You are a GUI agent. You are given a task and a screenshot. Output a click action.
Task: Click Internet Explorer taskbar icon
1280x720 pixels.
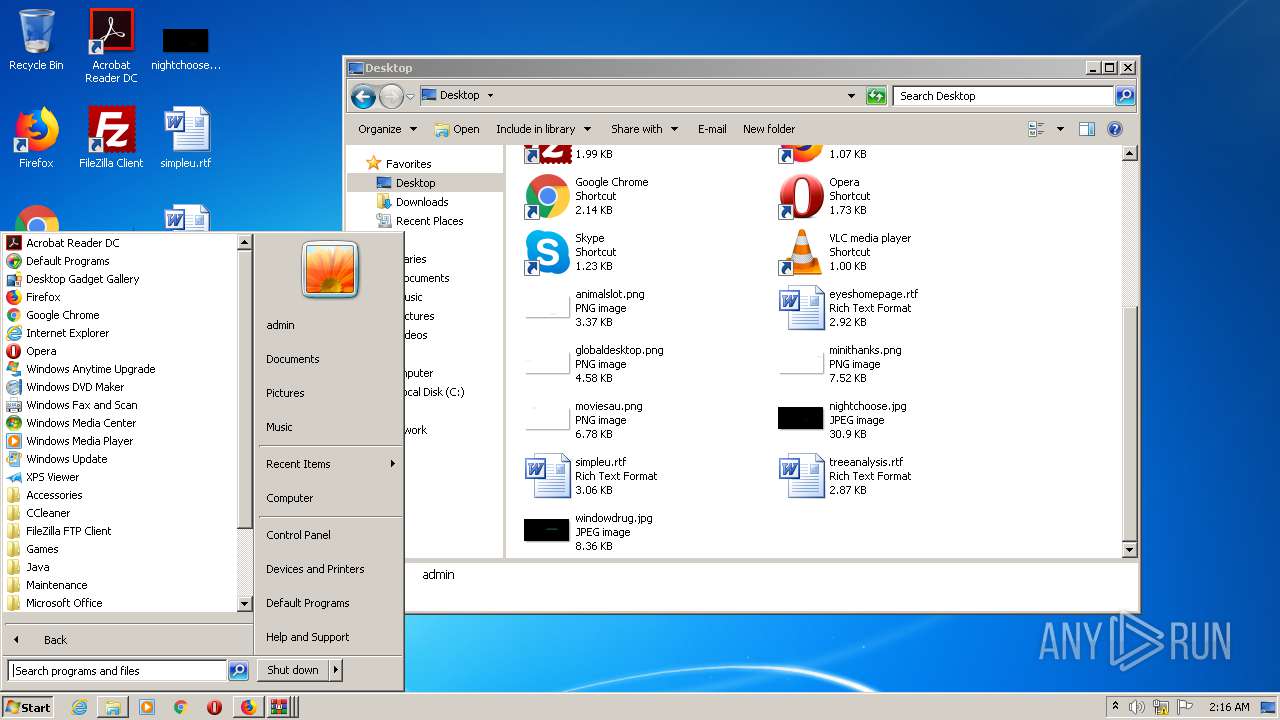[x=79, y=707]
